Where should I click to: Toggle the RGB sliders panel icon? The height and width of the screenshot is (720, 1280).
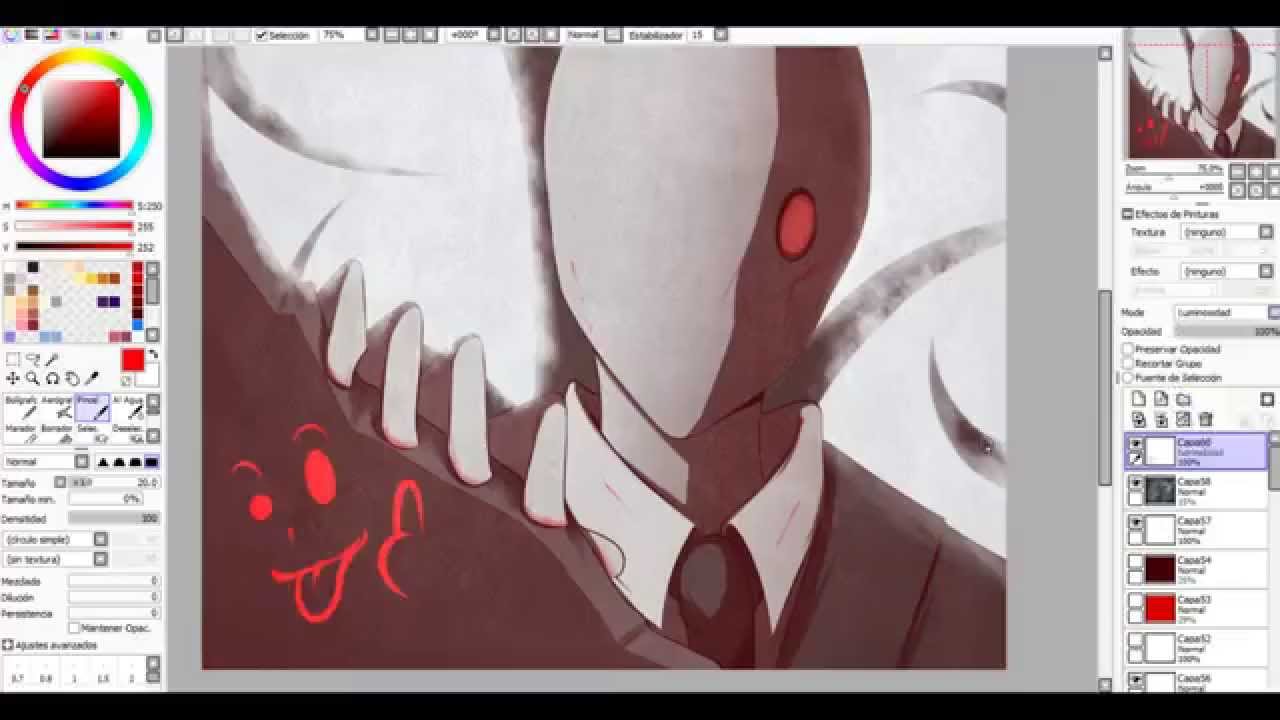[31, 35]
